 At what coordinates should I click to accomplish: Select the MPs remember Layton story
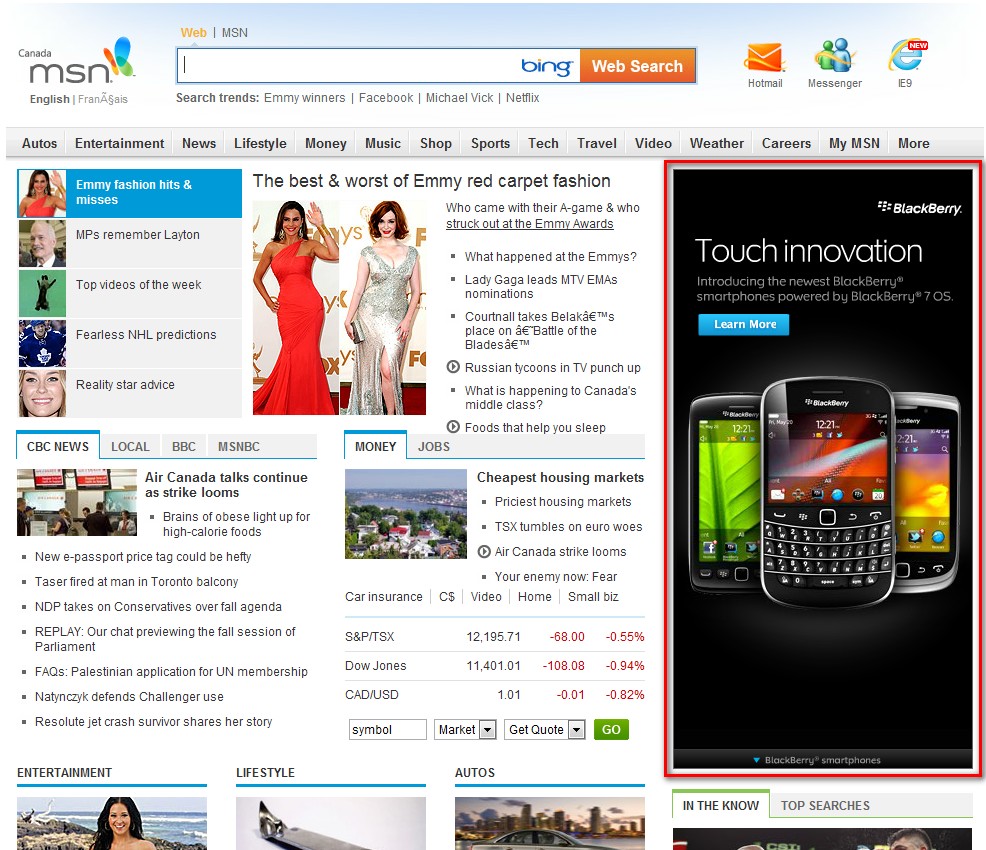130,243
